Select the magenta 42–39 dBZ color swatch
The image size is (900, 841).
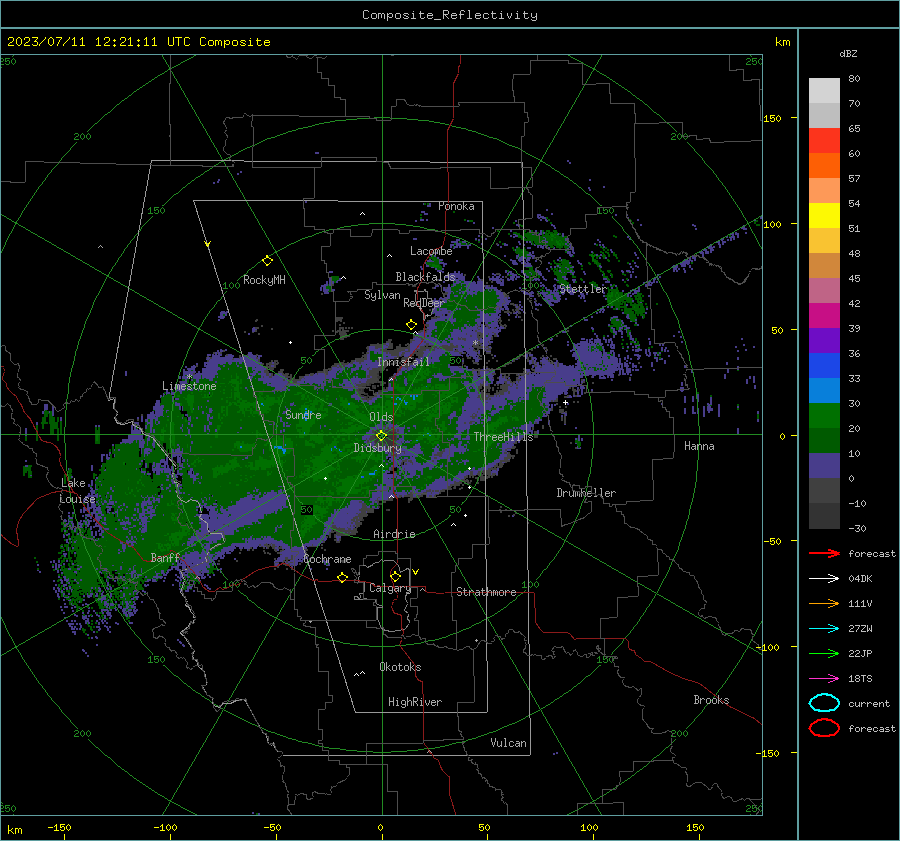(x=824, y=315)
